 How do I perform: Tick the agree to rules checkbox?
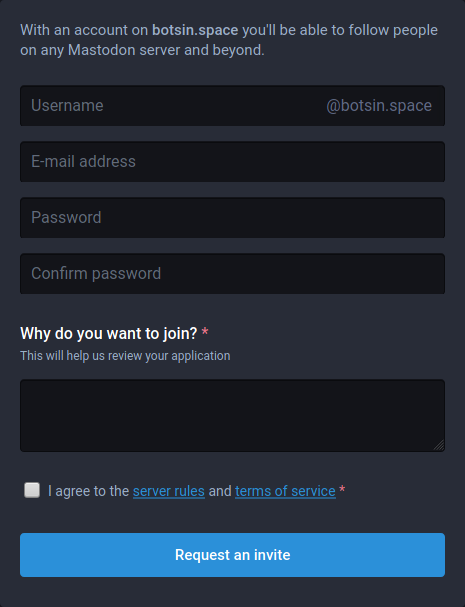(x=32, y=490)
